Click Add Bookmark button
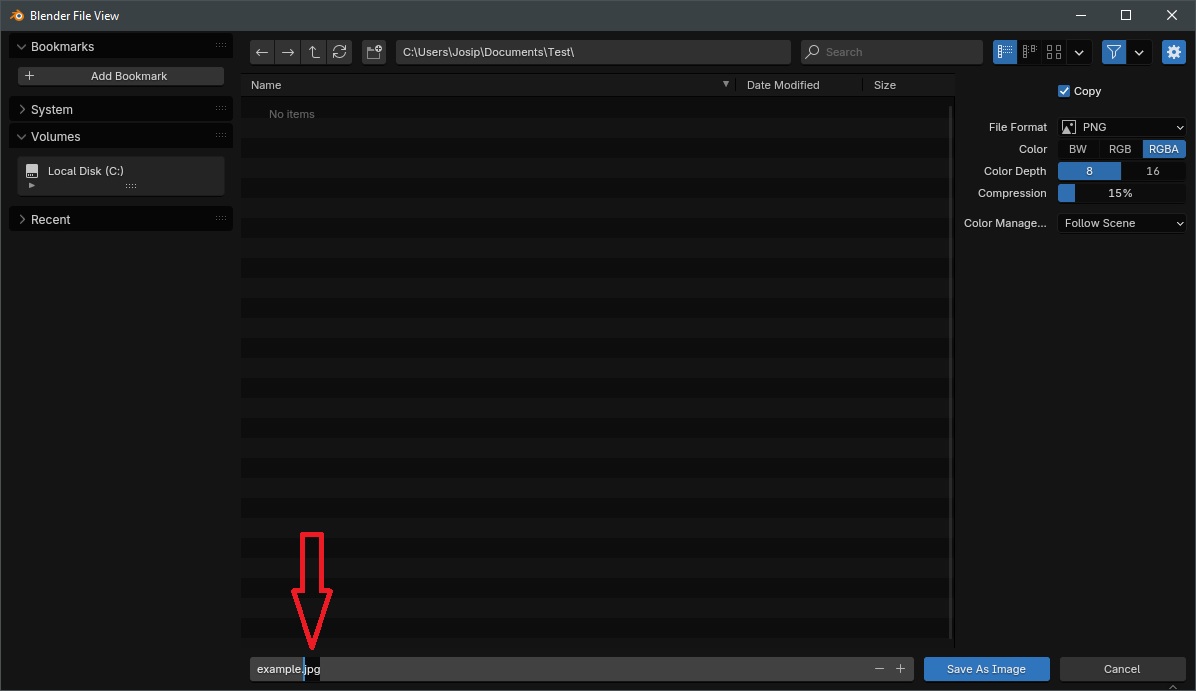 121,76
